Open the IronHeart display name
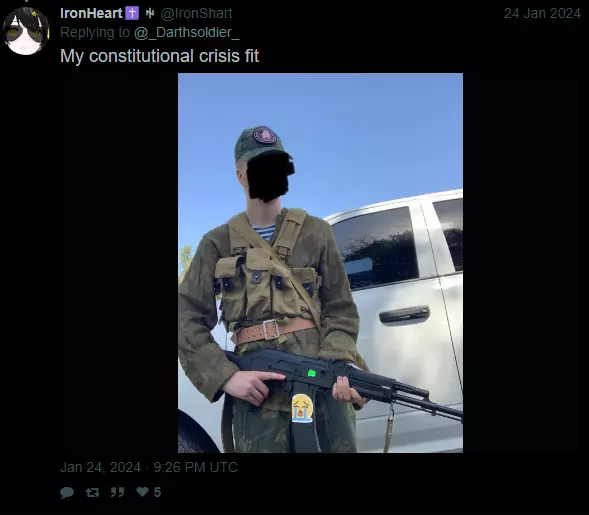589x515 pixels. pyautogui.click(x=91, y=14)
